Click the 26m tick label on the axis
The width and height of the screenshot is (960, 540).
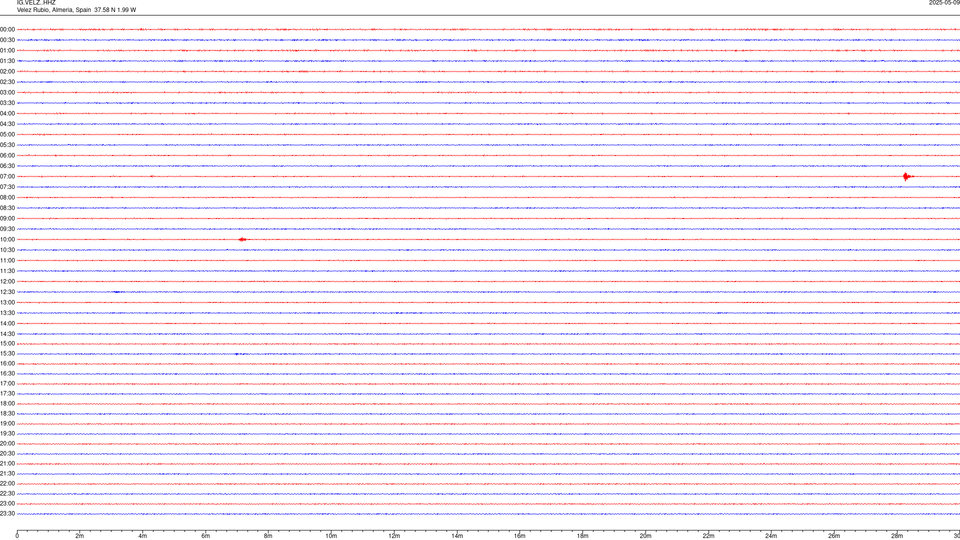[x=834, y=536]
